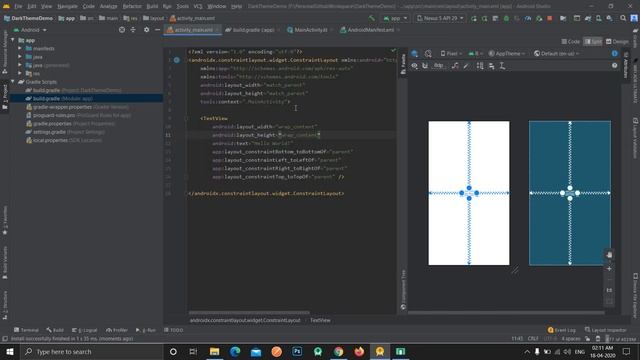640x360 pixels.
Task: Select build.gradle (Module: app) file
Action: tap(59, 98)
